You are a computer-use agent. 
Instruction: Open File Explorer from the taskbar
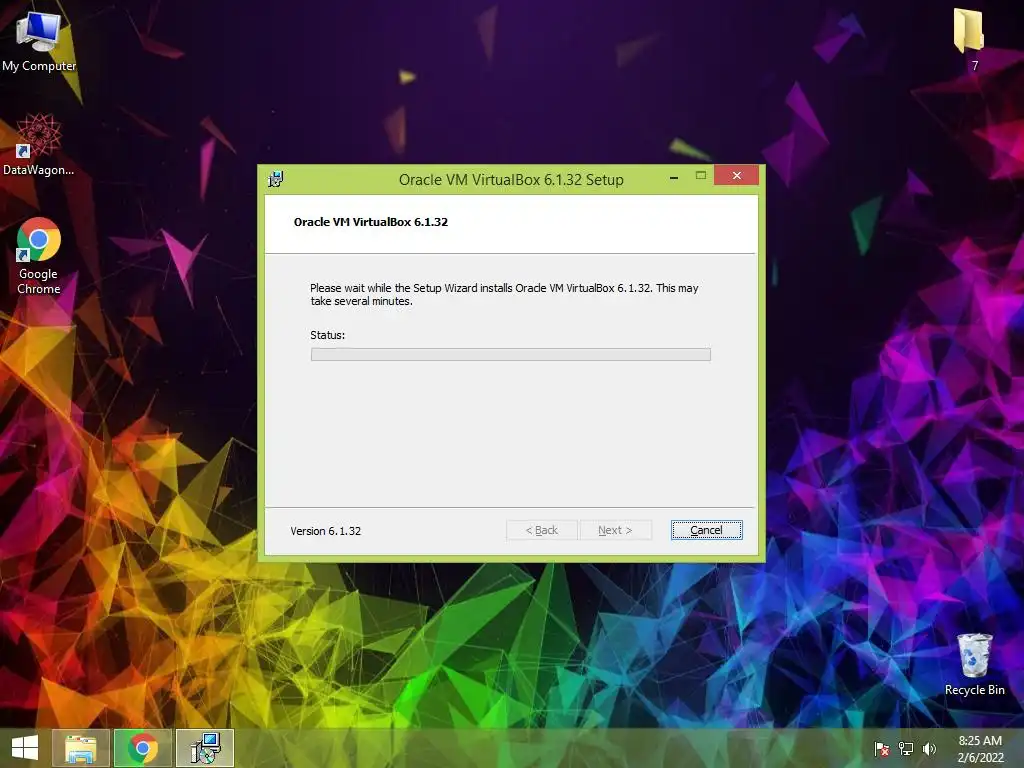point(81,748)
